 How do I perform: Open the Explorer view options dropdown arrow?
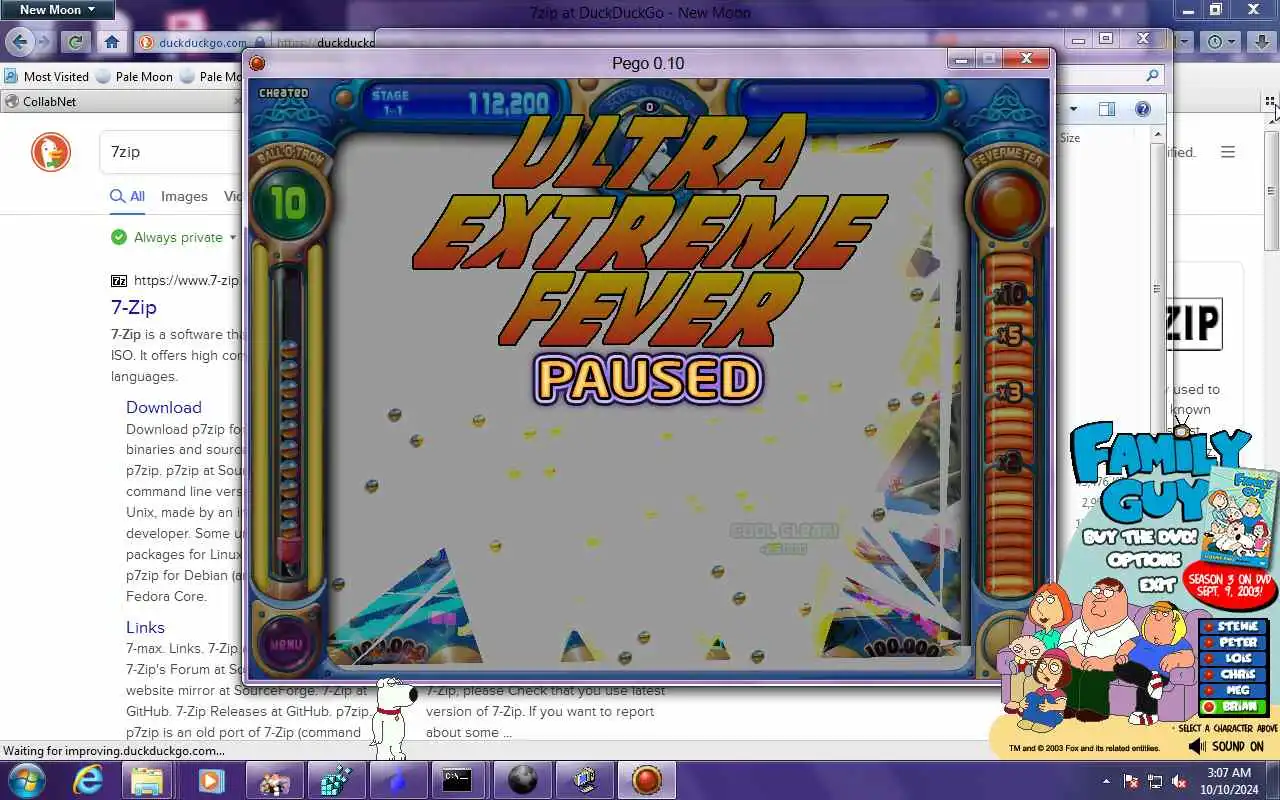[1073, 109]
